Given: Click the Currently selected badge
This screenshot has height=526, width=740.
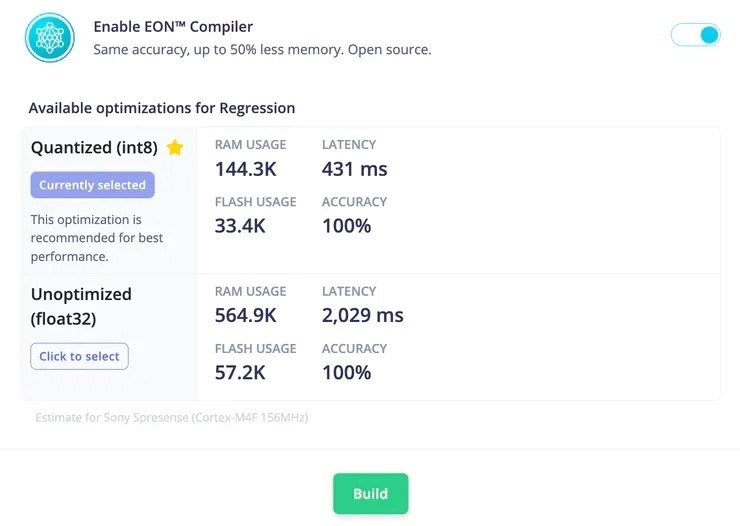Looking at the screenshot, I should click(x=92, y=185).
